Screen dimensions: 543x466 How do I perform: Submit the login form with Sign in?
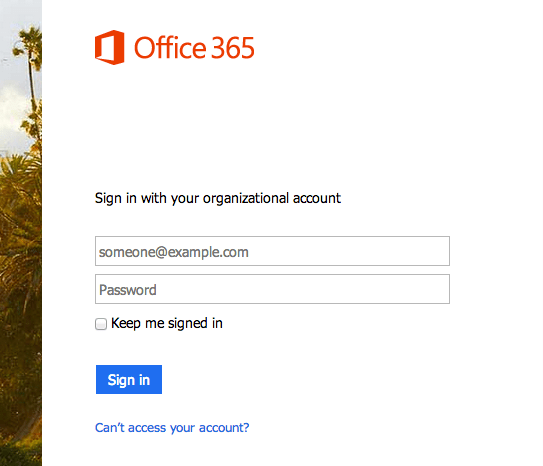(129, 379)
